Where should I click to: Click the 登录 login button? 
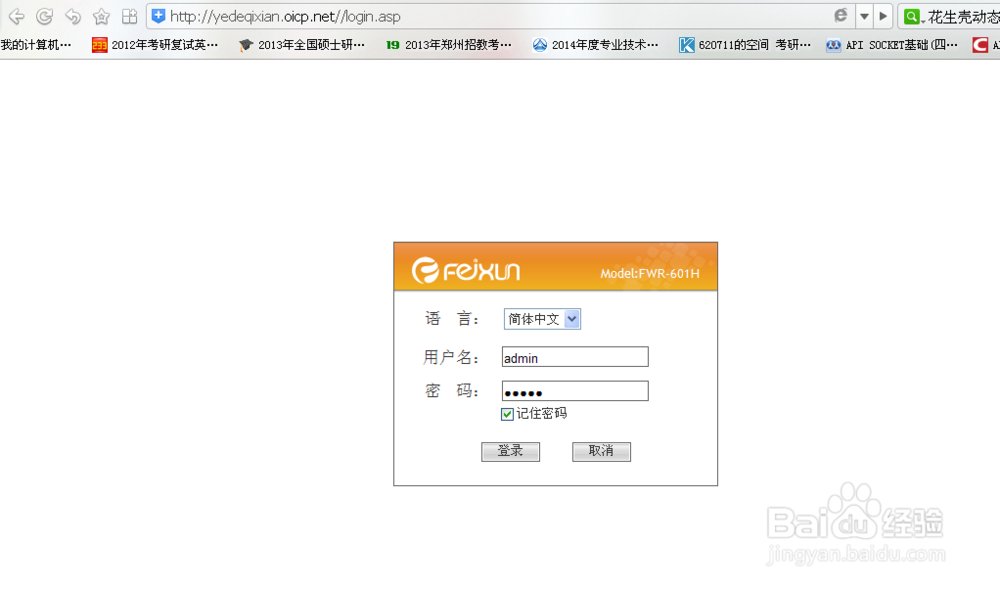[510, 451]
